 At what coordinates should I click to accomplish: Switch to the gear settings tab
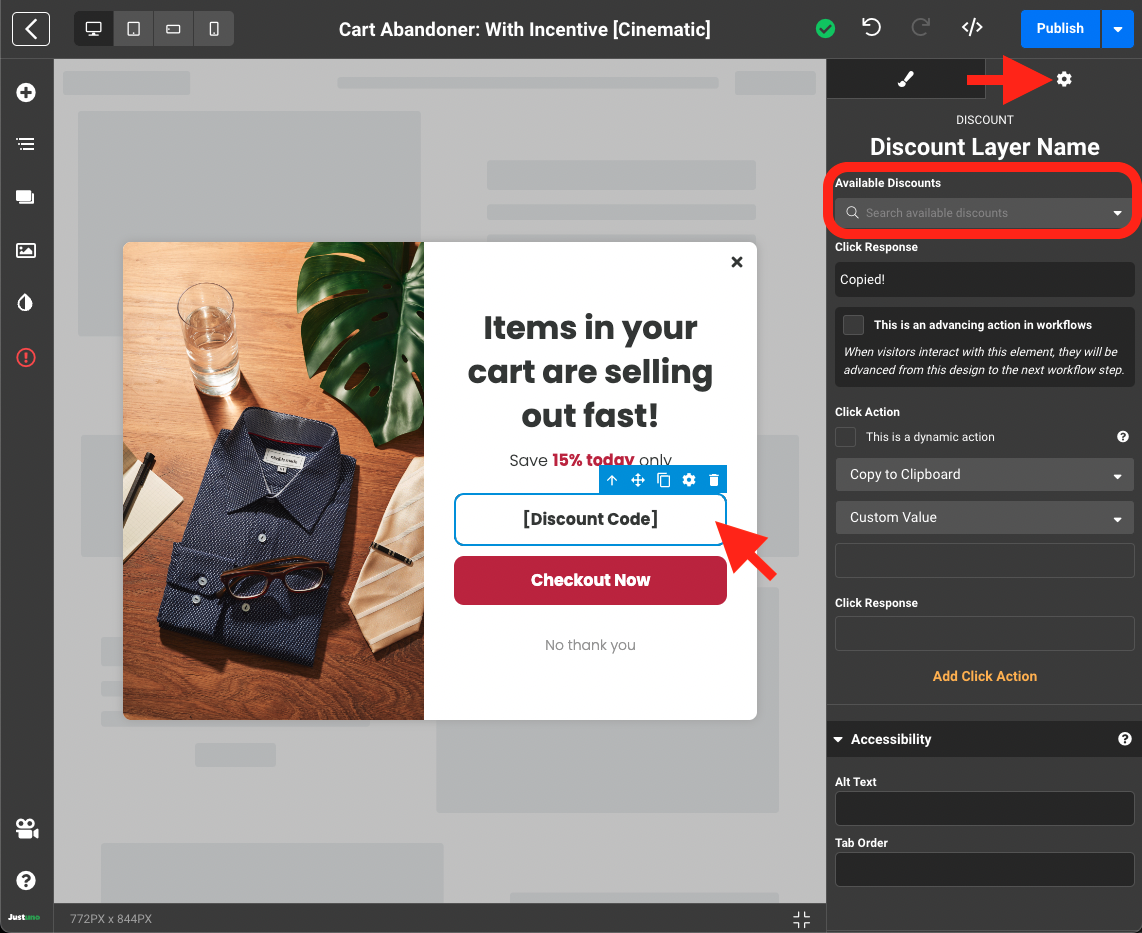click(1064, 79)
